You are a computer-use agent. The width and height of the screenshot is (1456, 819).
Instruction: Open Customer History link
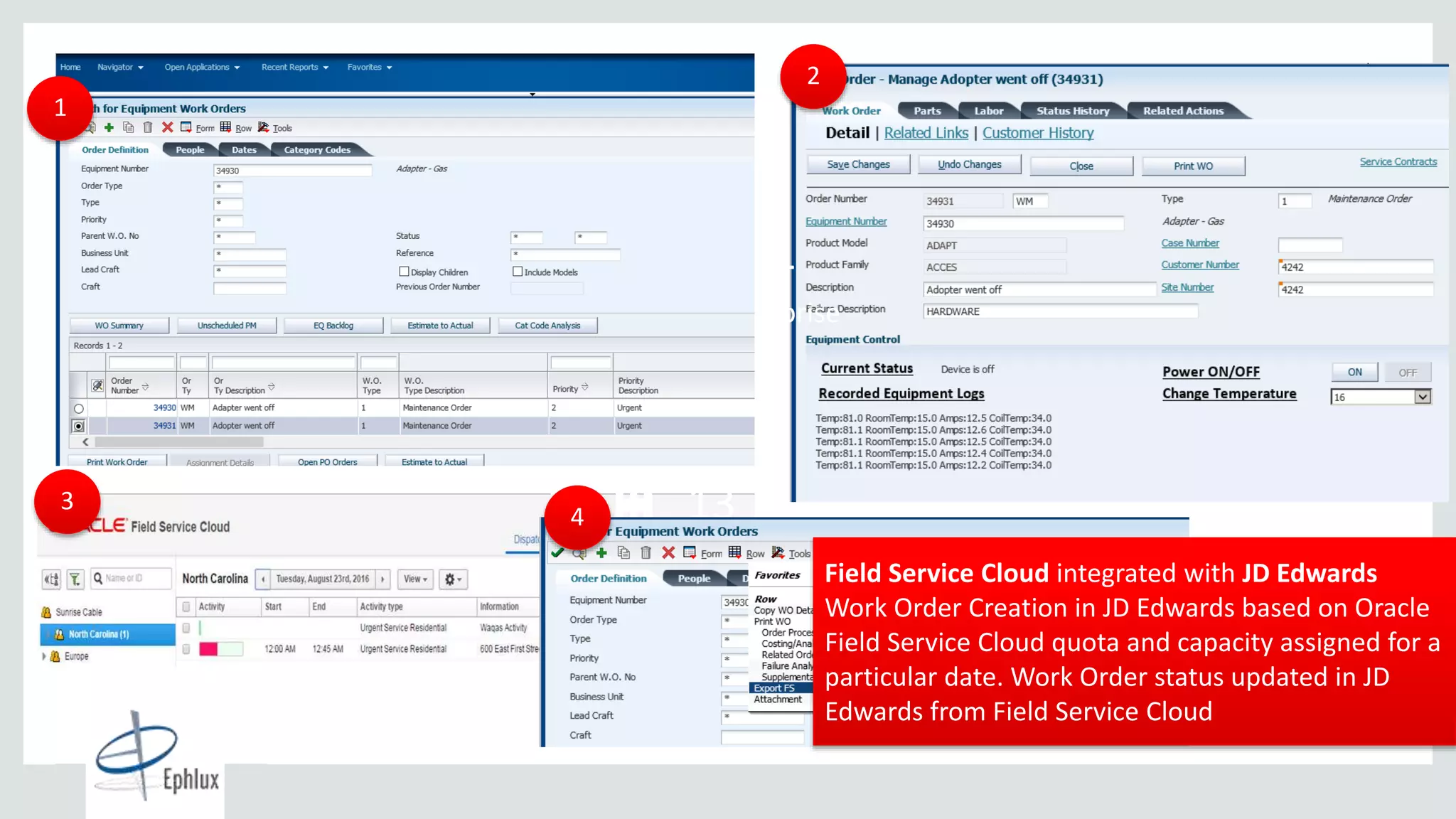[x=1038, y=133]
